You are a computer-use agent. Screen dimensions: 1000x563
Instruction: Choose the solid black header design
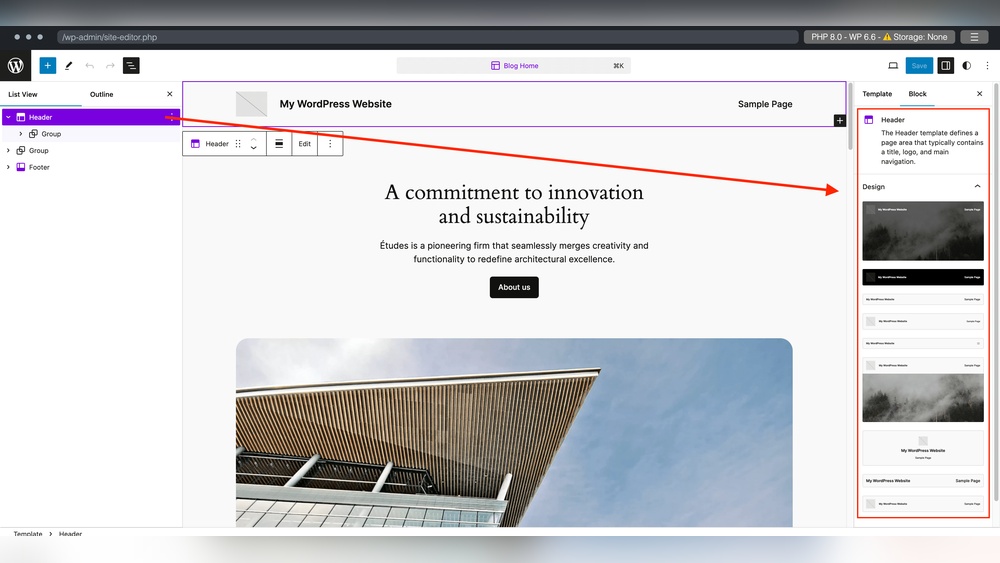tap(923, 277)
